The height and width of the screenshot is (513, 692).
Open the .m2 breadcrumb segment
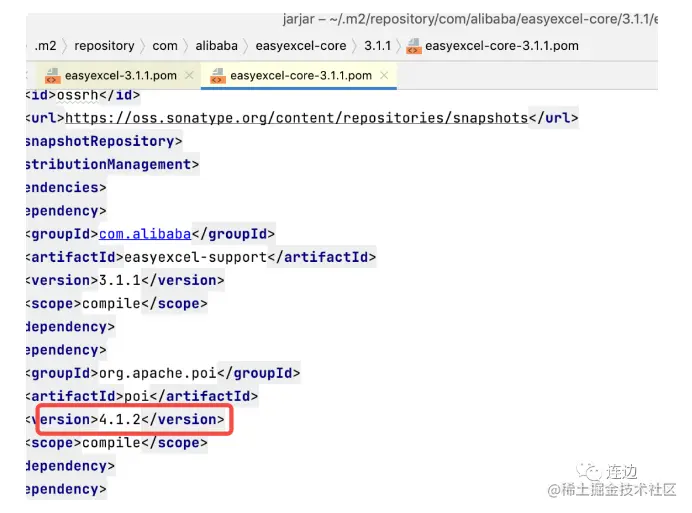click(x=45, y=45)
